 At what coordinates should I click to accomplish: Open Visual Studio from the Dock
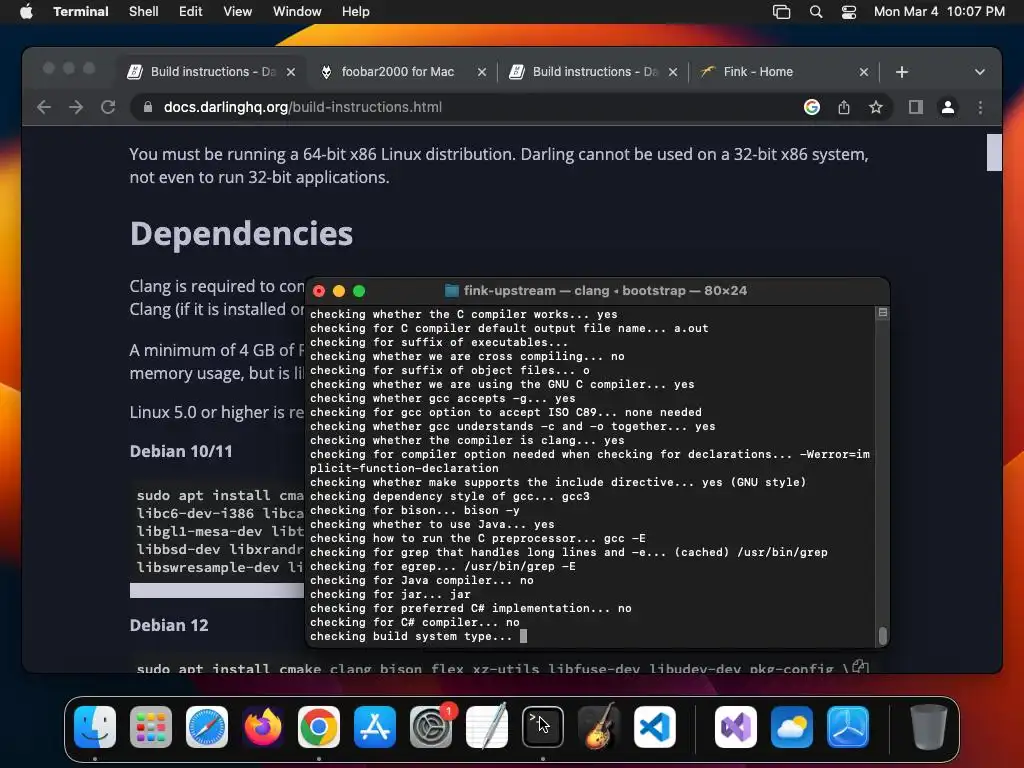tap(736, 727)
